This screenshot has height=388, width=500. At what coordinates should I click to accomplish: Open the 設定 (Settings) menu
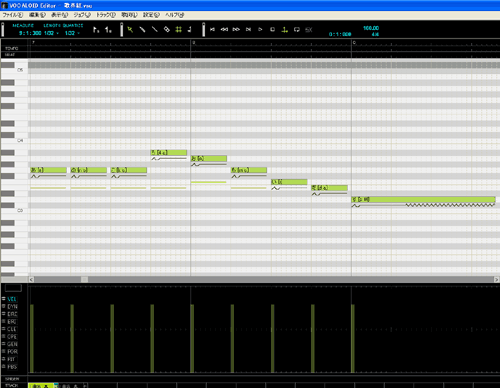click(x=151, y=15)
